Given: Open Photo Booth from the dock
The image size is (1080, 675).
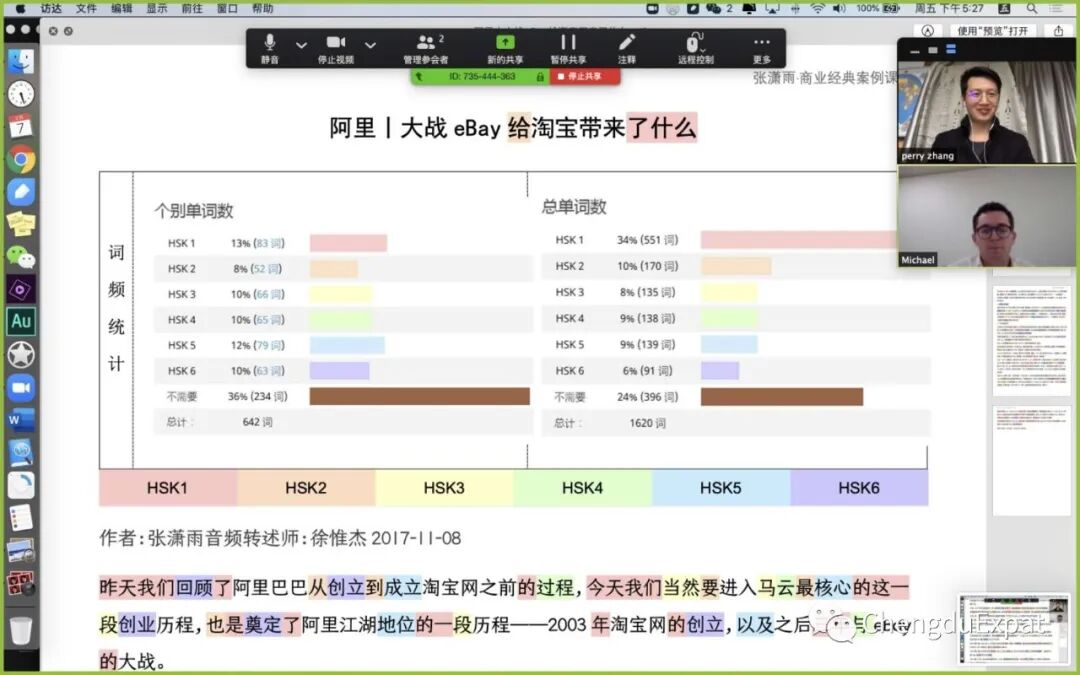Looking at the screenshot, I should coord(21,583).
